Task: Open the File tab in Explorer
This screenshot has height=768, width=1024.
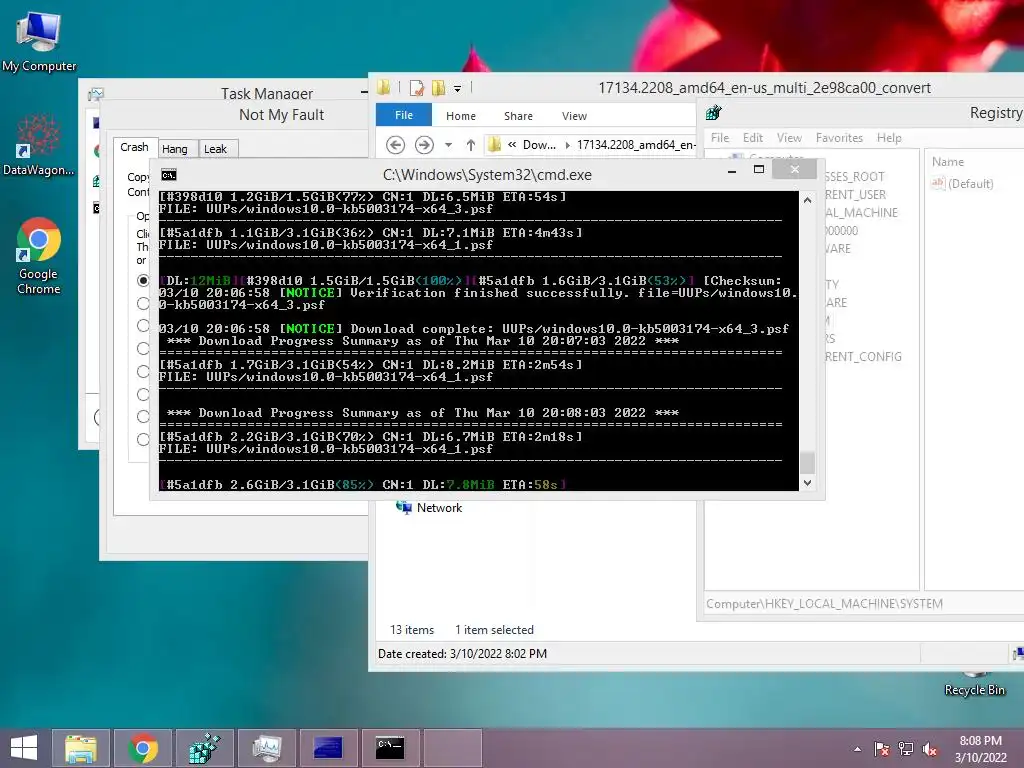Action: (x=404, y=115)
